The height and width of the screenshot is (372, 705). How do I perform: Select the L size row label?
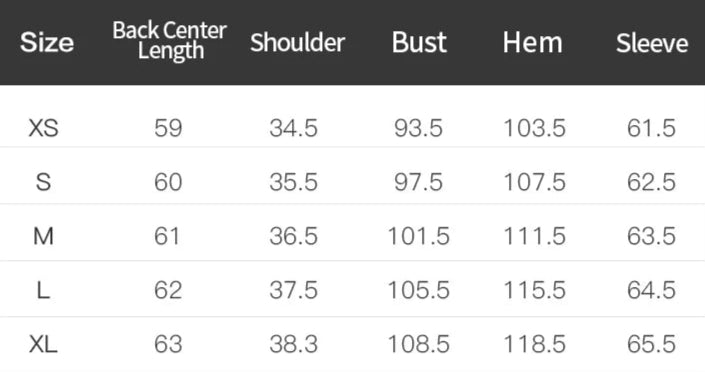click(x=43, y=290)
